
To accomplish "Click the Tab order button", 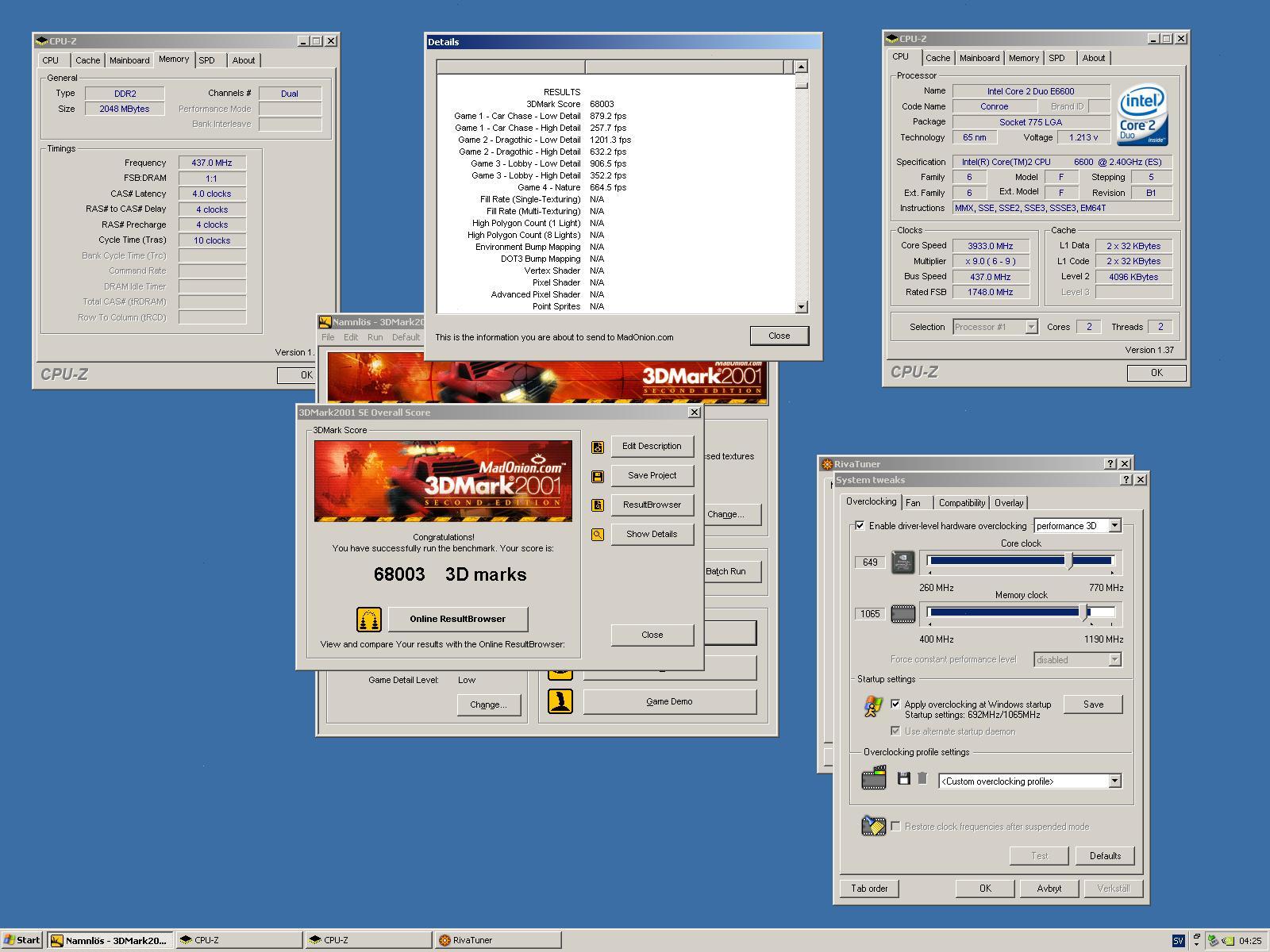I will [869, 889].
